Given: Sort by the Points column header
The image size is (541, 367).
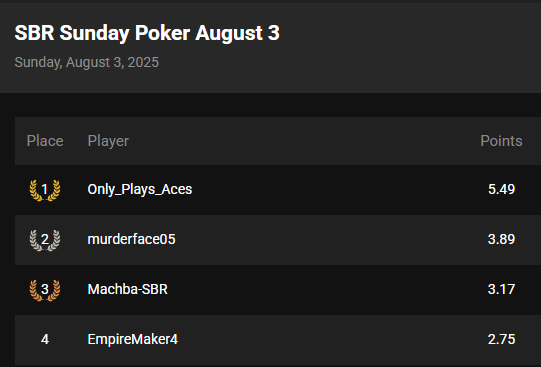Looking at the screenshot, I should coord(501,141).
